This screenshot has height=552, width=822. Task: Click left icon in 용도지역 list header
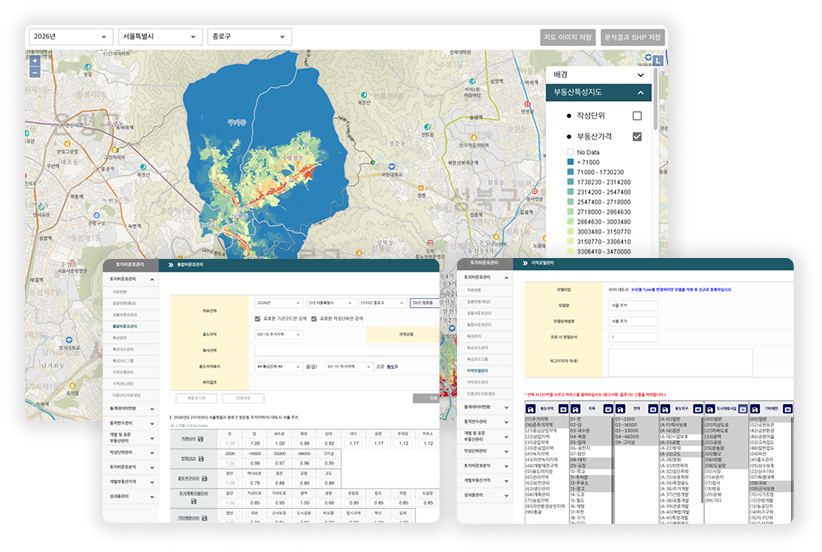pos(531,409)
